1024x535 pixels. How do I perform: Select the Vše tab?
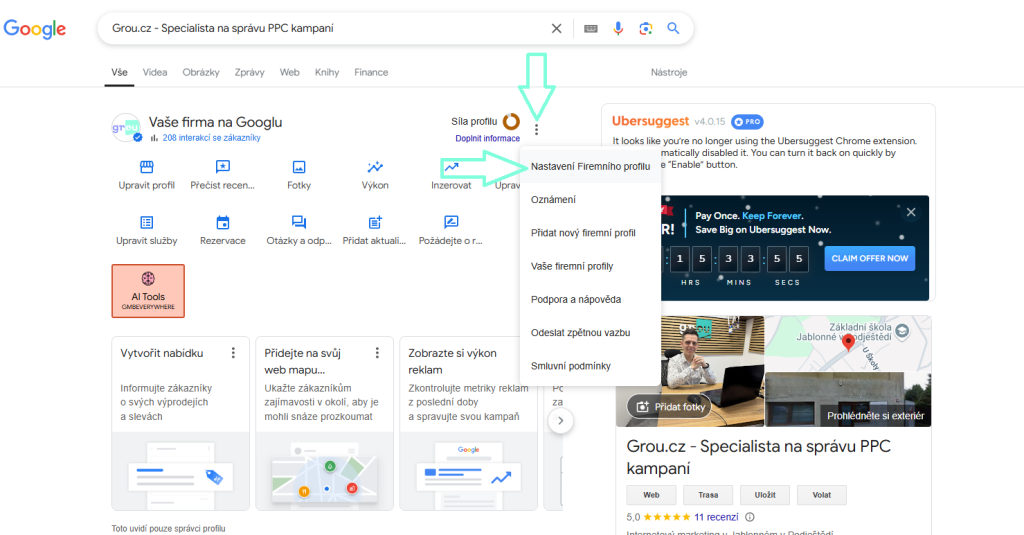point(120,73)
